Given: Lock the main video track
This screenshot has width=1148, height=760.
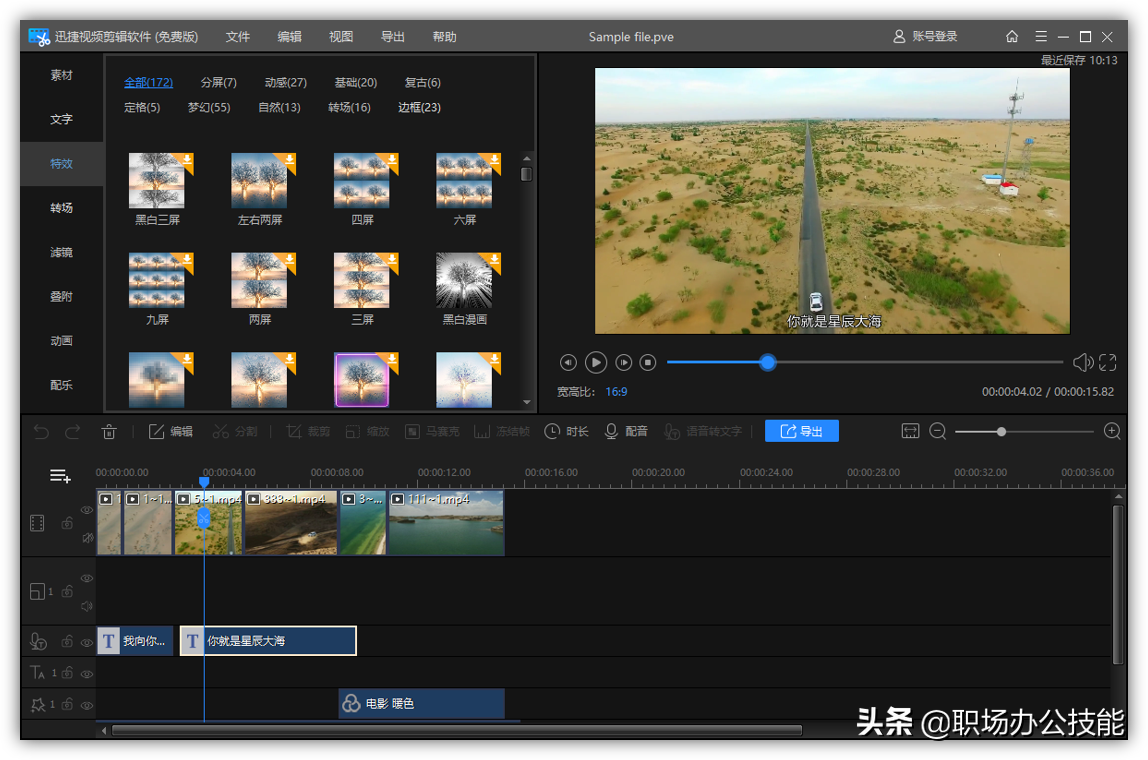Looking at the screenshot, I should [67, 523].
